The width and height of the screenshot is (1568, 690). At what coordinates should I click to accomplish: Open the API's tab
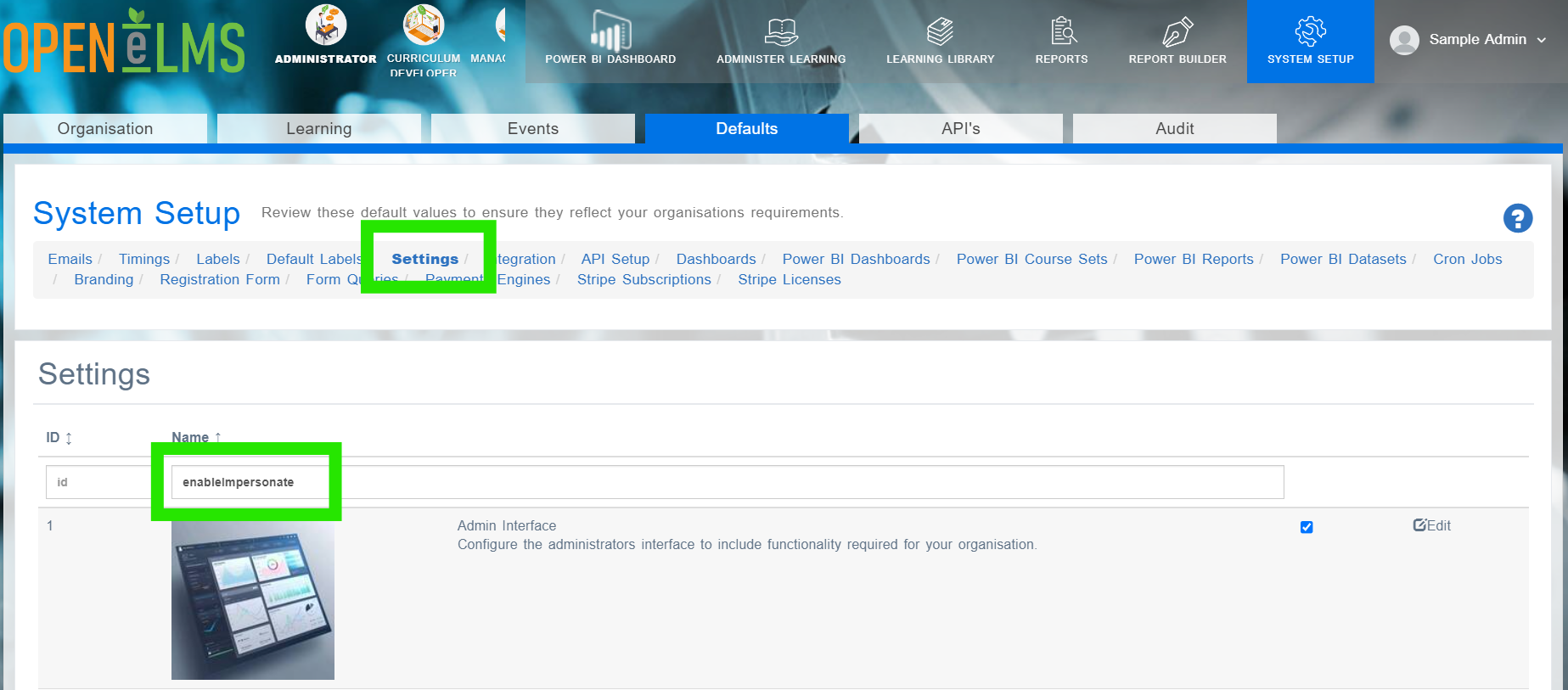click(961, 129)
